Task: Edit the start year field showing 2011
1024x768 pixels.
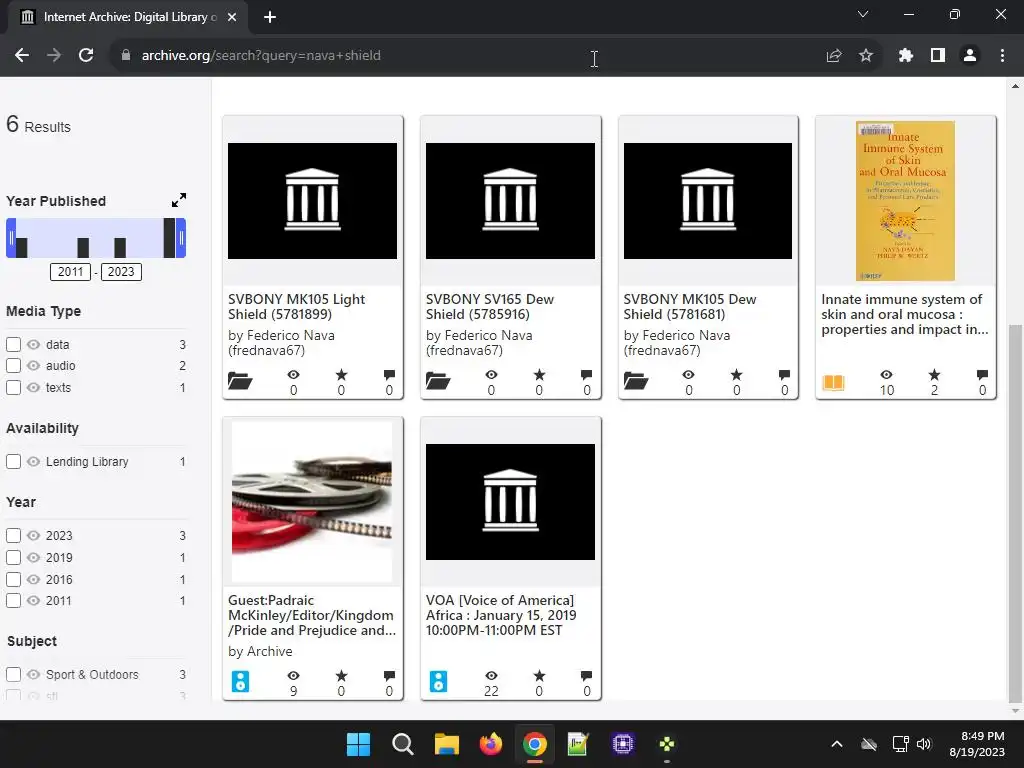Action: tap(71, 272)
